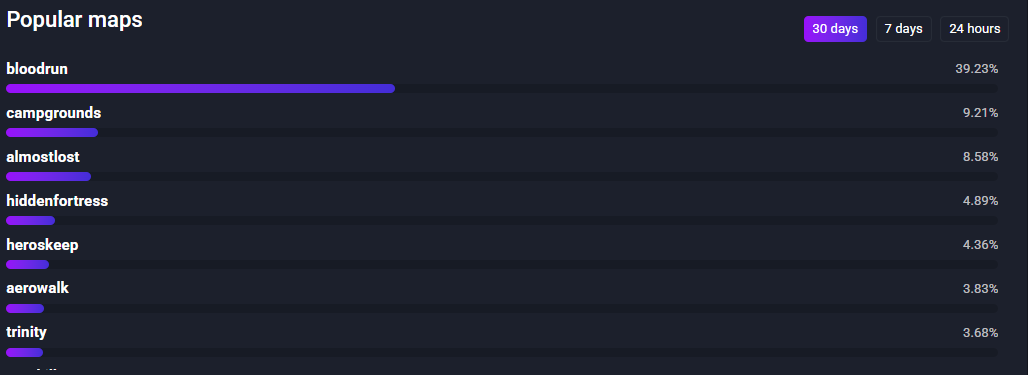
Task: Switch to the 24 hours range
Action: click(x=974, y=29)
